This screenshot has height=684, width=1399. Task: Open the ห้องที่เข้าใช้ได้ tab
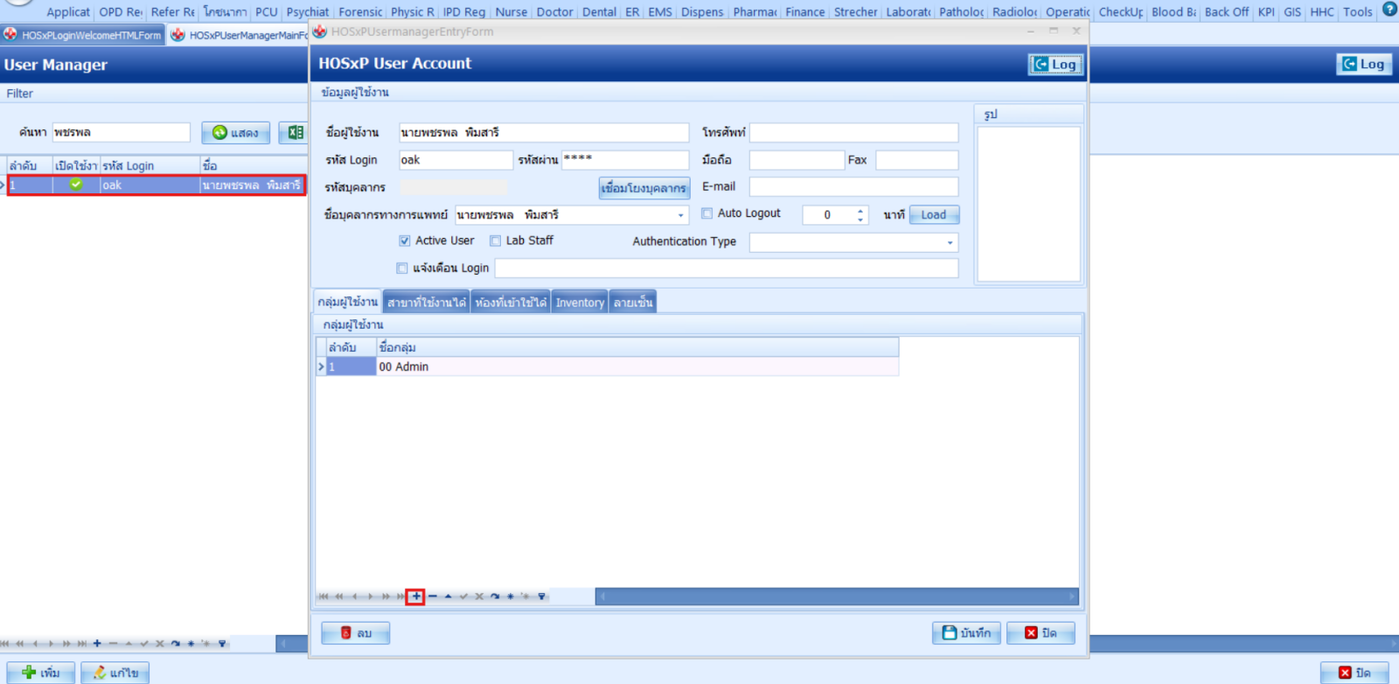[510, 302]
